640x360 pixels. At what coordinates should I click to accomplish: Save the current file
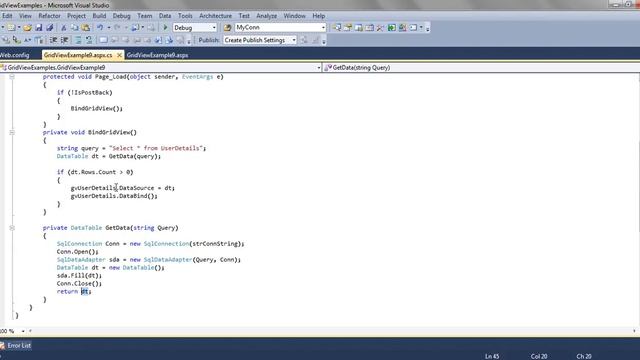[39, 28]
